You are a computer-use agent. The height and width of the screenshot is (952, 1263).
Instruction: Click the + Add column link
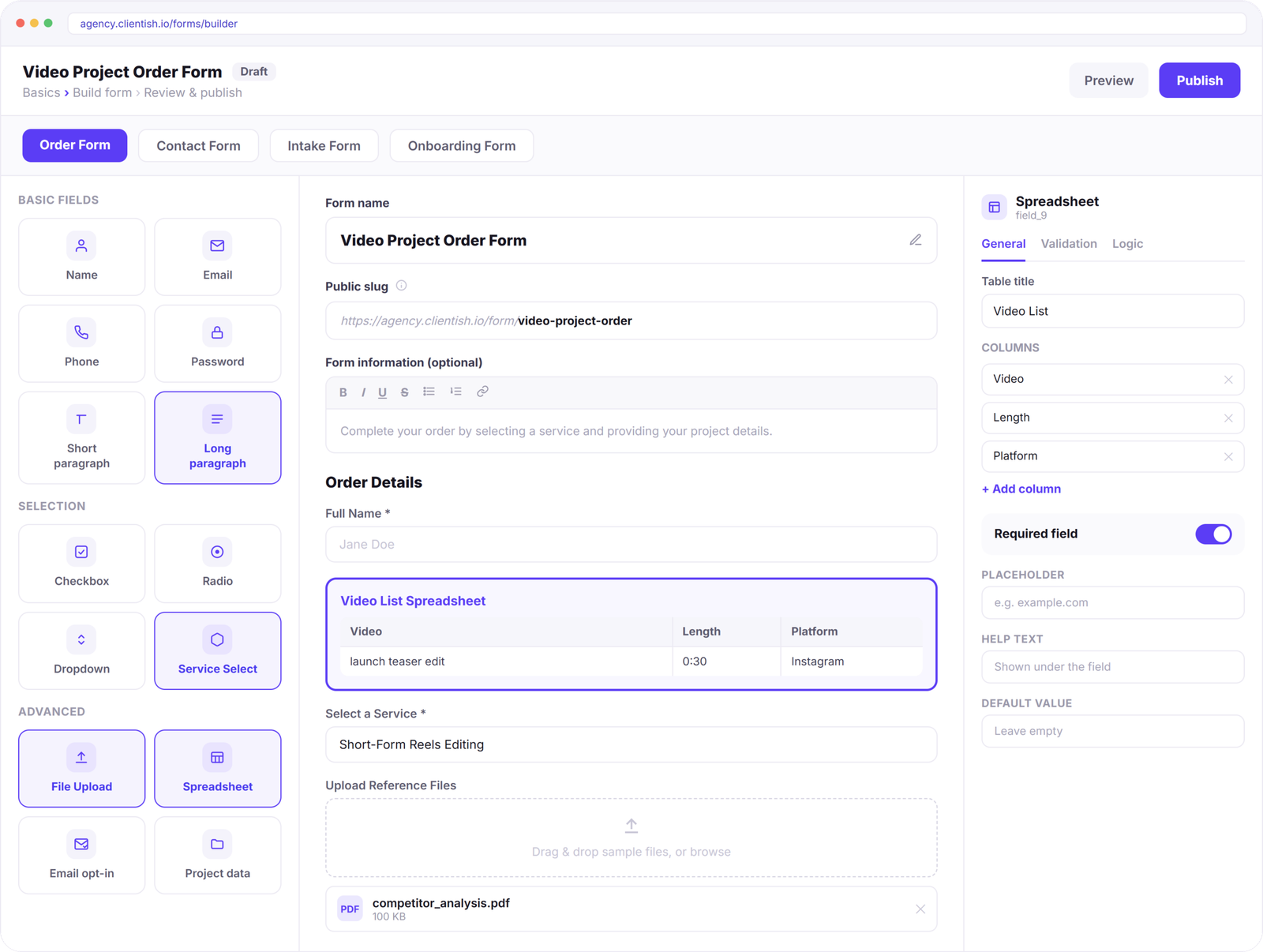click(1021, 489)
